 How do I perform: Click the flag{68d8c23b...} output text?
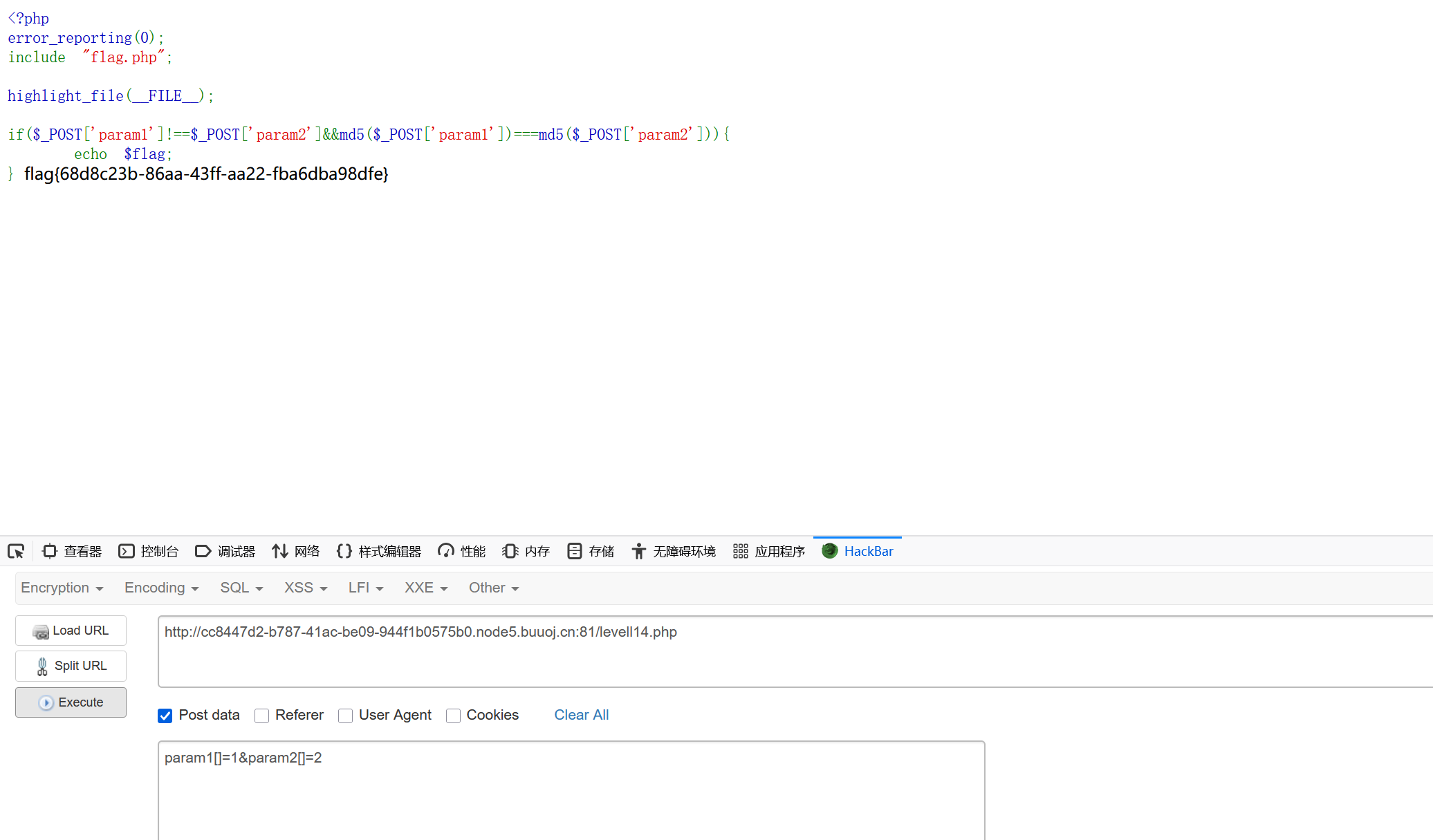coord(206,174)
